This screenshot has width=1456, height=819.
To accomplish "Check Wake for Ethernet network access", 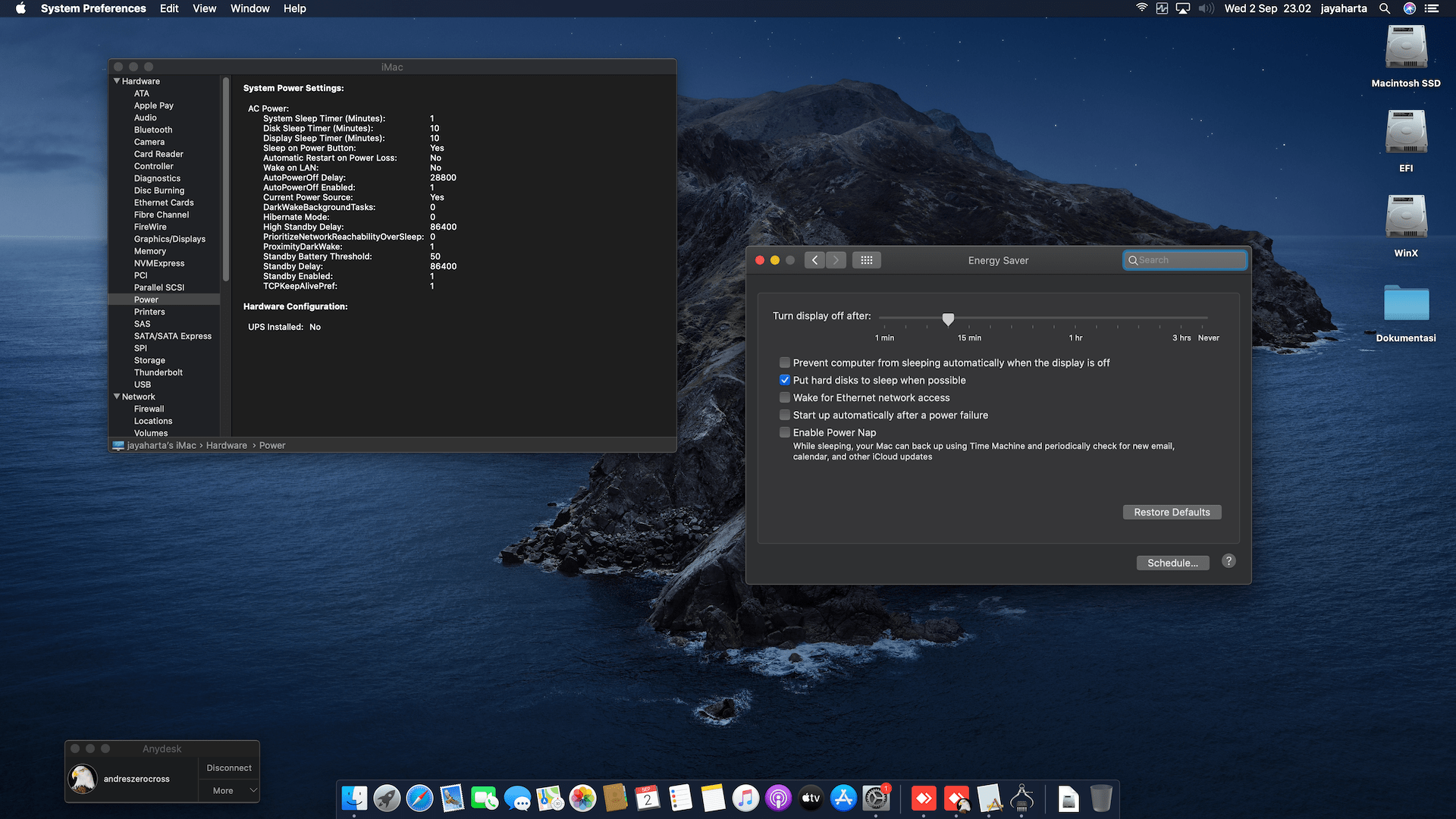I will coord(785,397).
